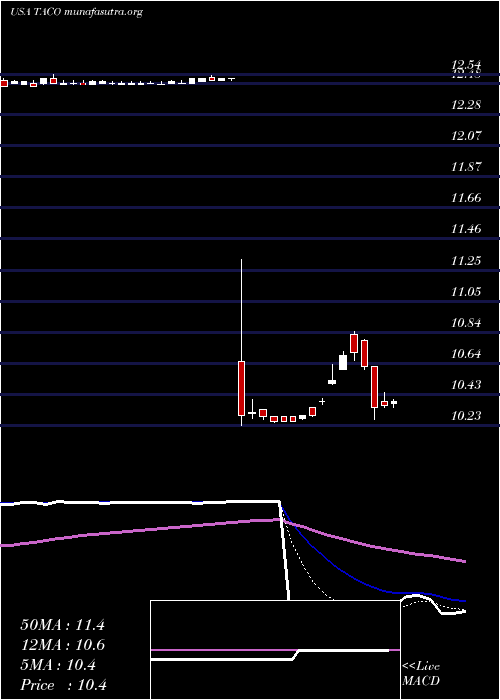The image size is (500, 700).
Task: Select the 10.64 price axis label
Action: click(x=466, y=354)
